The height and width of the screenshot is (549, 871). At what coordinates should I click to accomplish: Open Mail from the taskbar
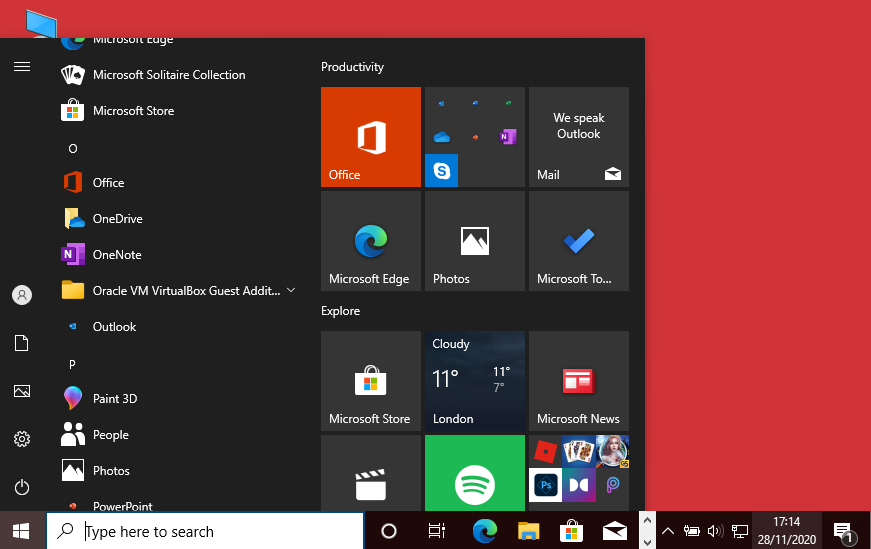point(615,531)
